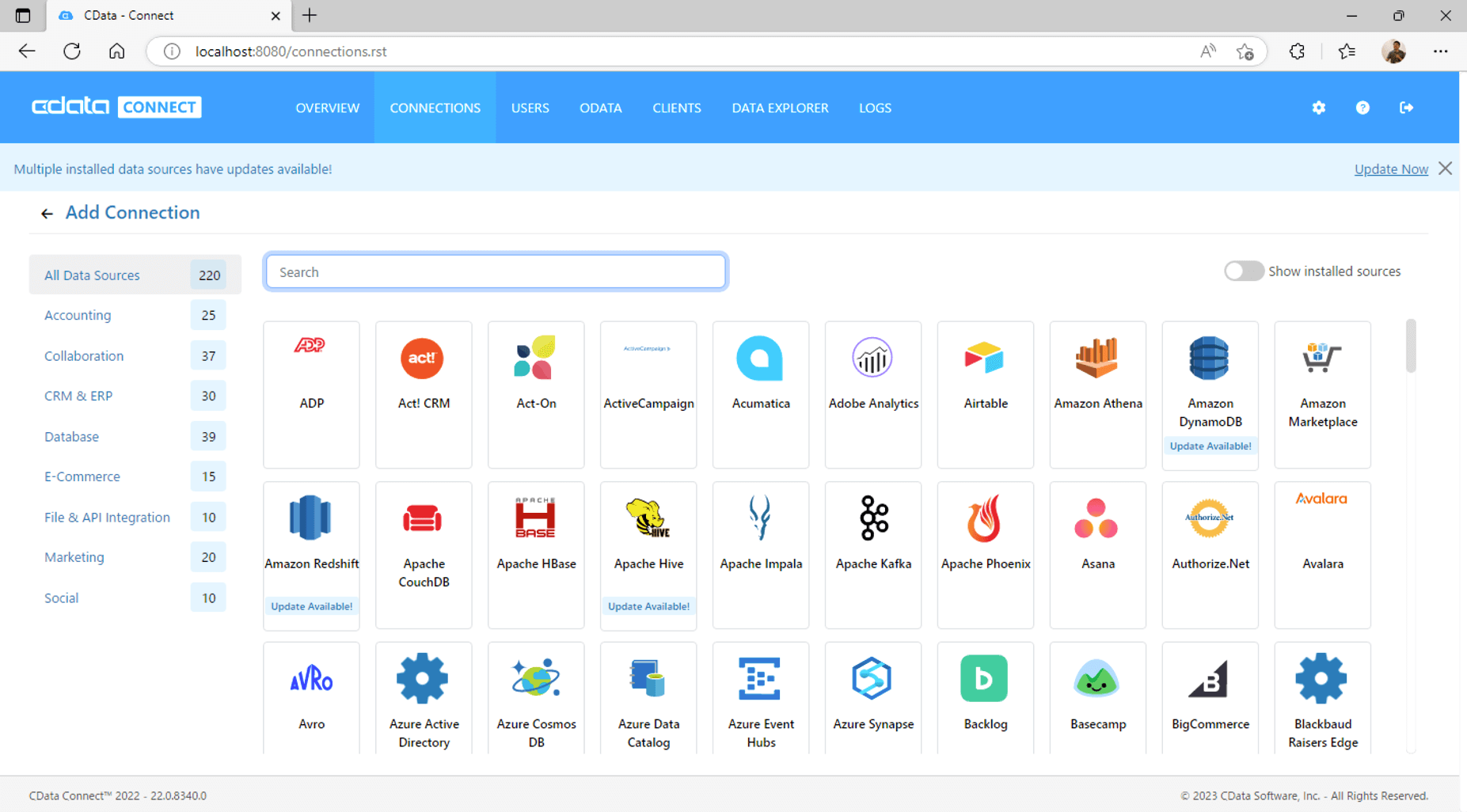
Task: Select the Azure Synapse connector
Action: coord(873,698)
